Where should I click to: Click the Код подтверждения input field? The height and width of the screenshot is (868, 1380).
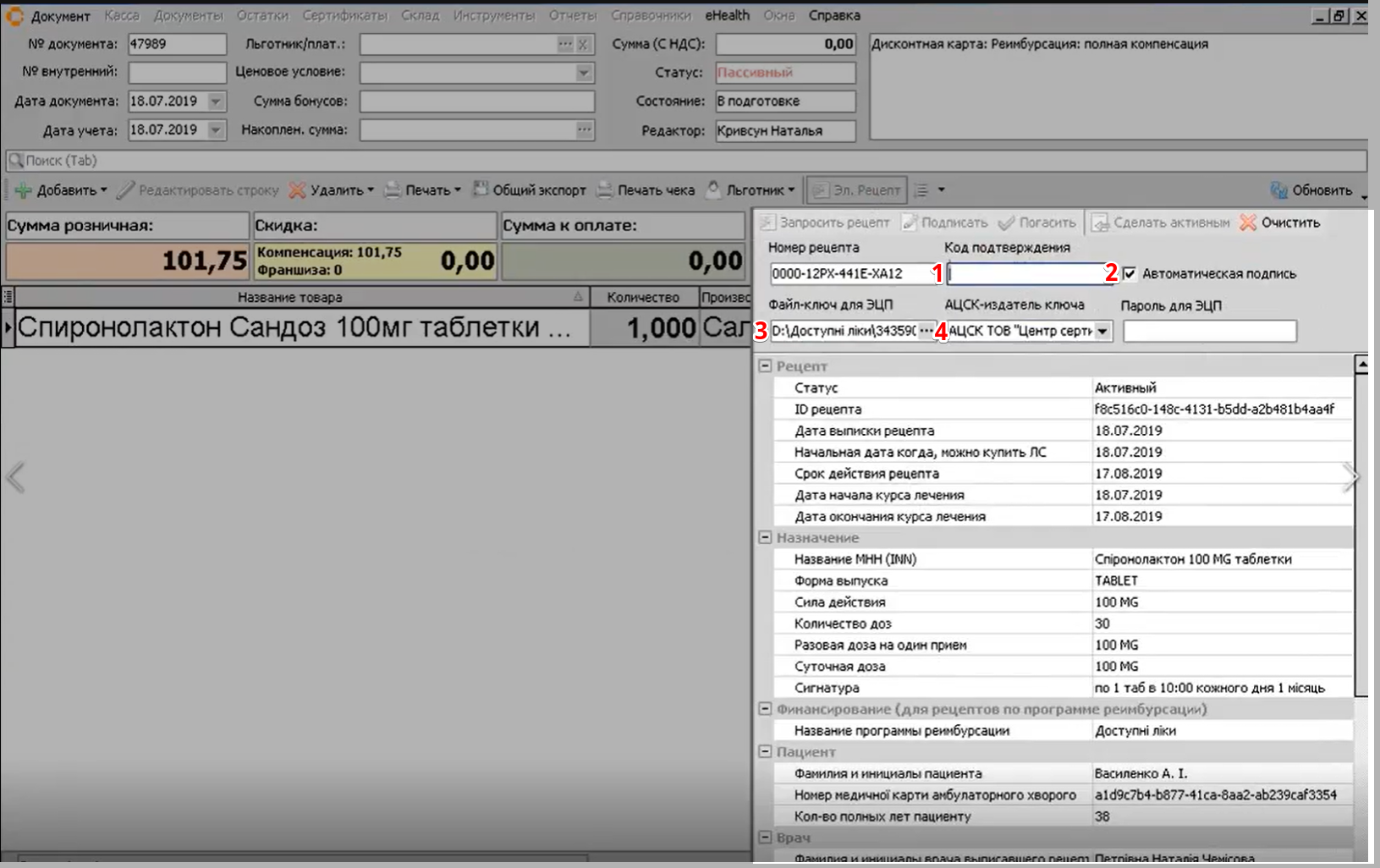tap(1025, 273)
